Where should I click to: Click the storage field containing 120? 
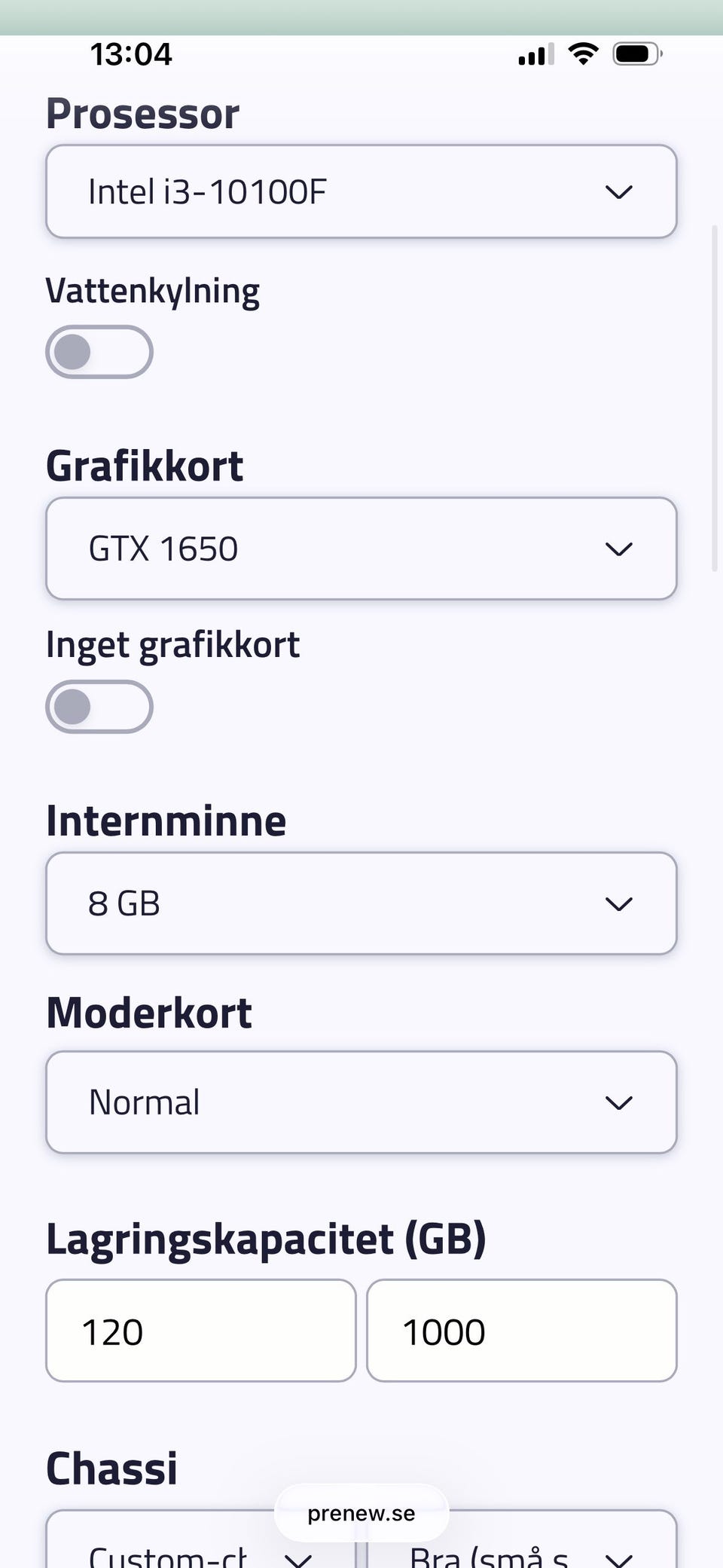click(x=200, y=1331)
